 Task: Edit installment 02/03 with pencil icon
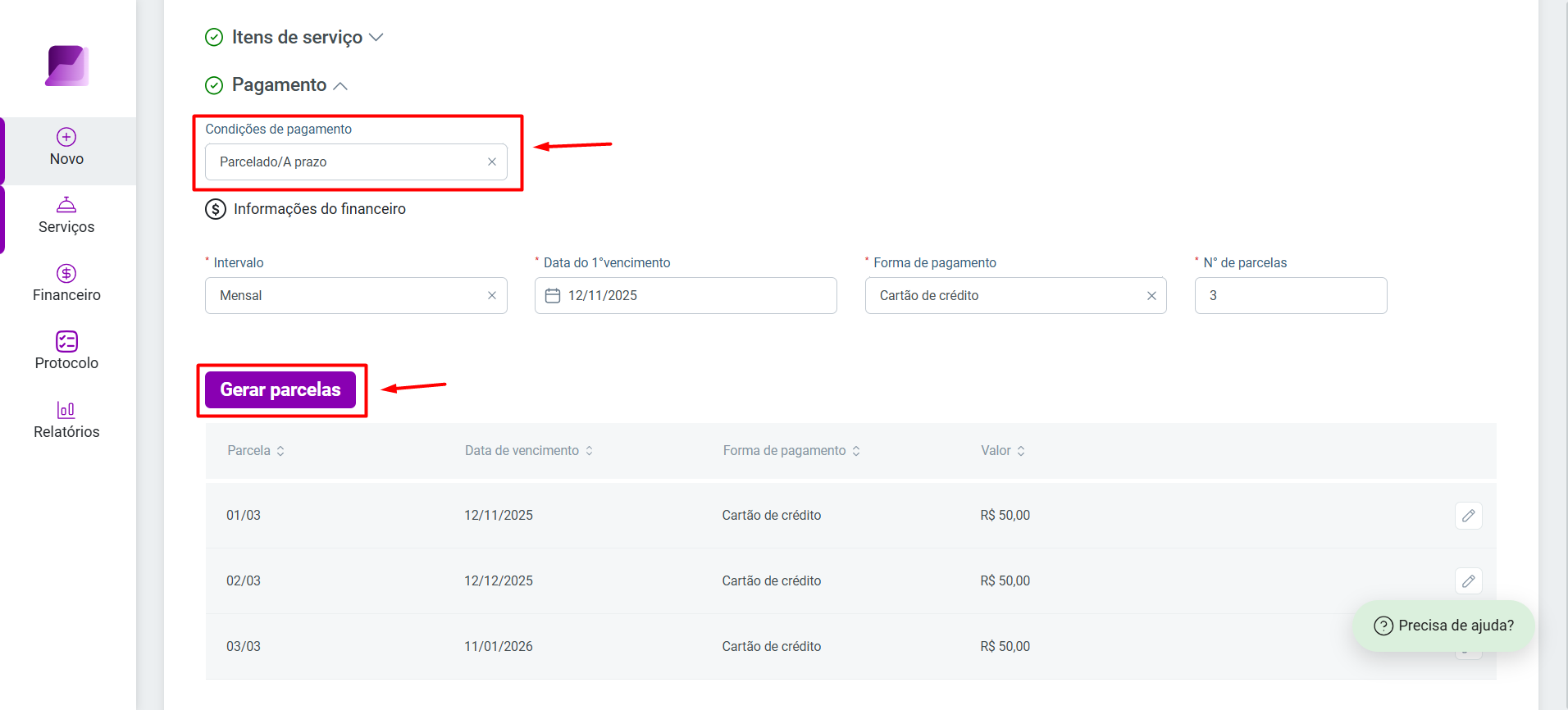pyautogui.click(x=1469, y=581)
